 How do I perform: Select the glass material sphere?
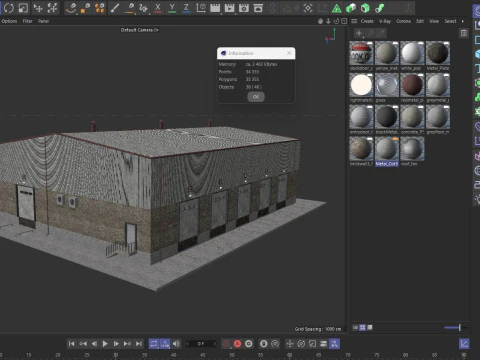[387, 85]
